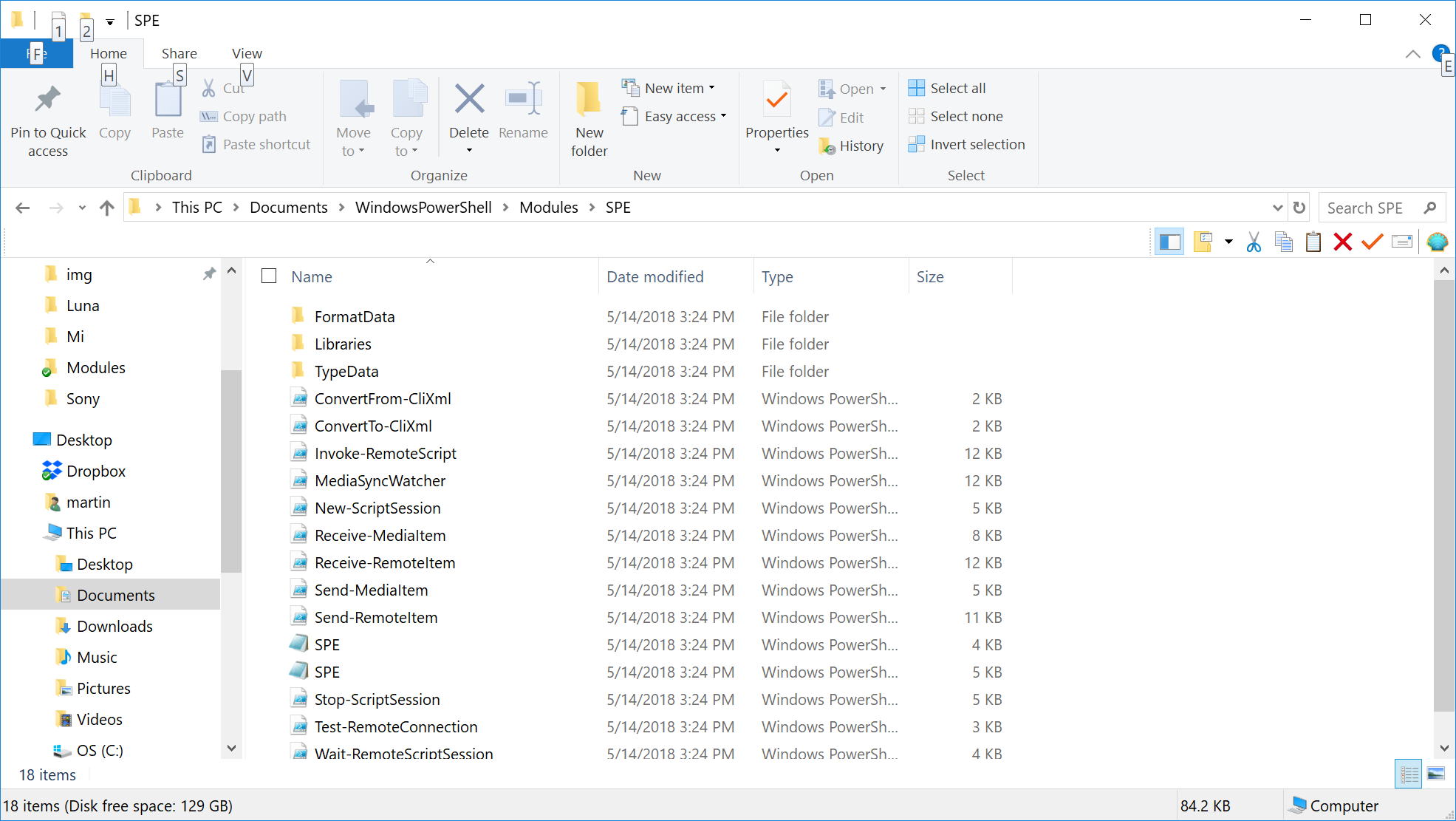Open the View ribbon tab
Image resolution: width=1456 pixels, height=821 pixels.
(247, 53)
